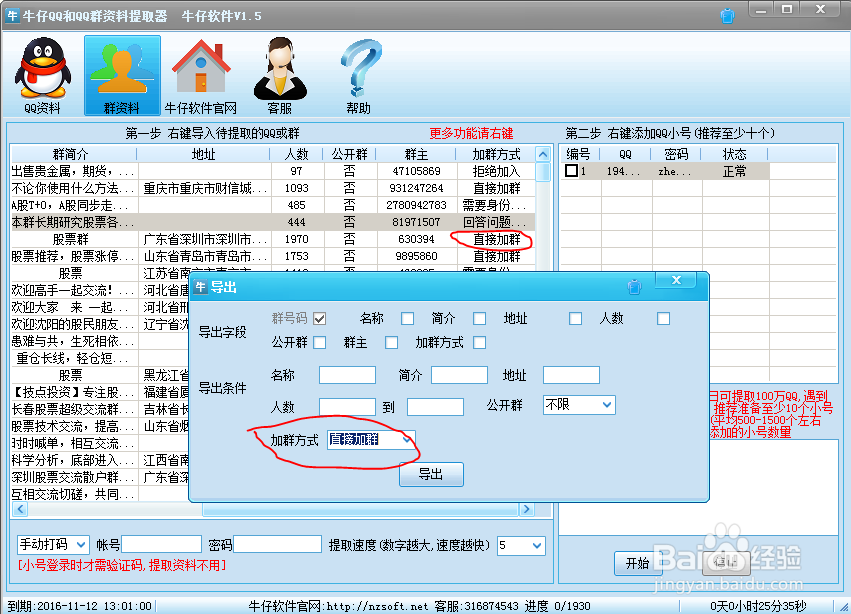
Task: Click the 开始 start button
Action: [638, 564]
